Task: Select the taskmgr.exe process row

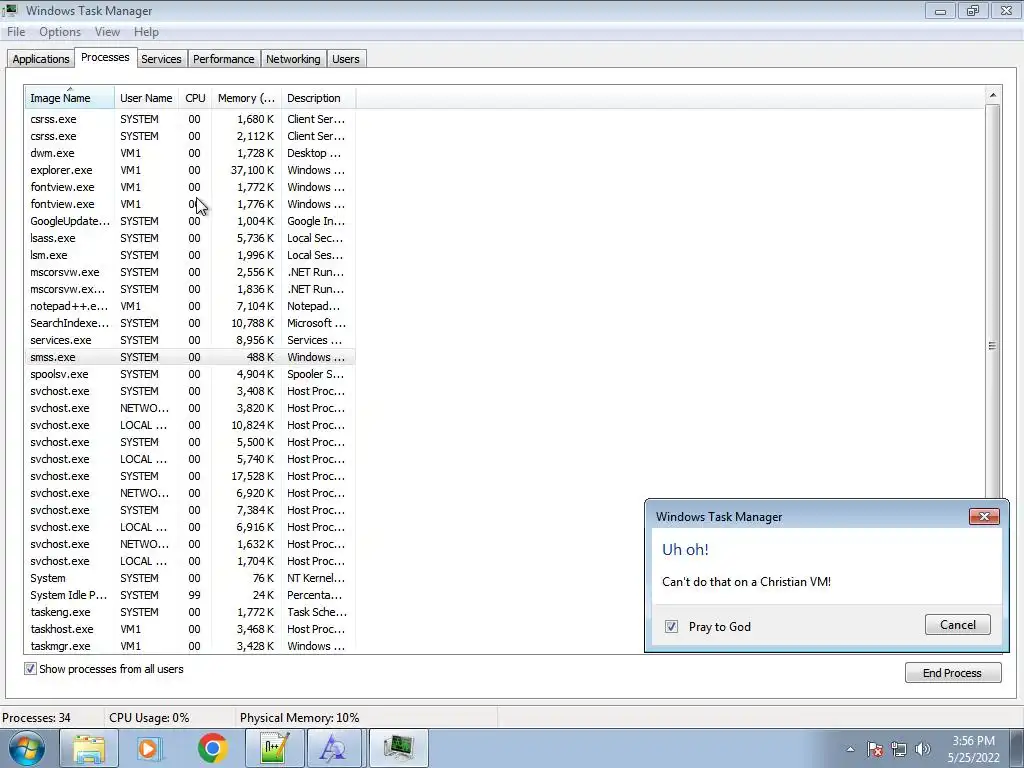Action: click(x=189, y=646)
